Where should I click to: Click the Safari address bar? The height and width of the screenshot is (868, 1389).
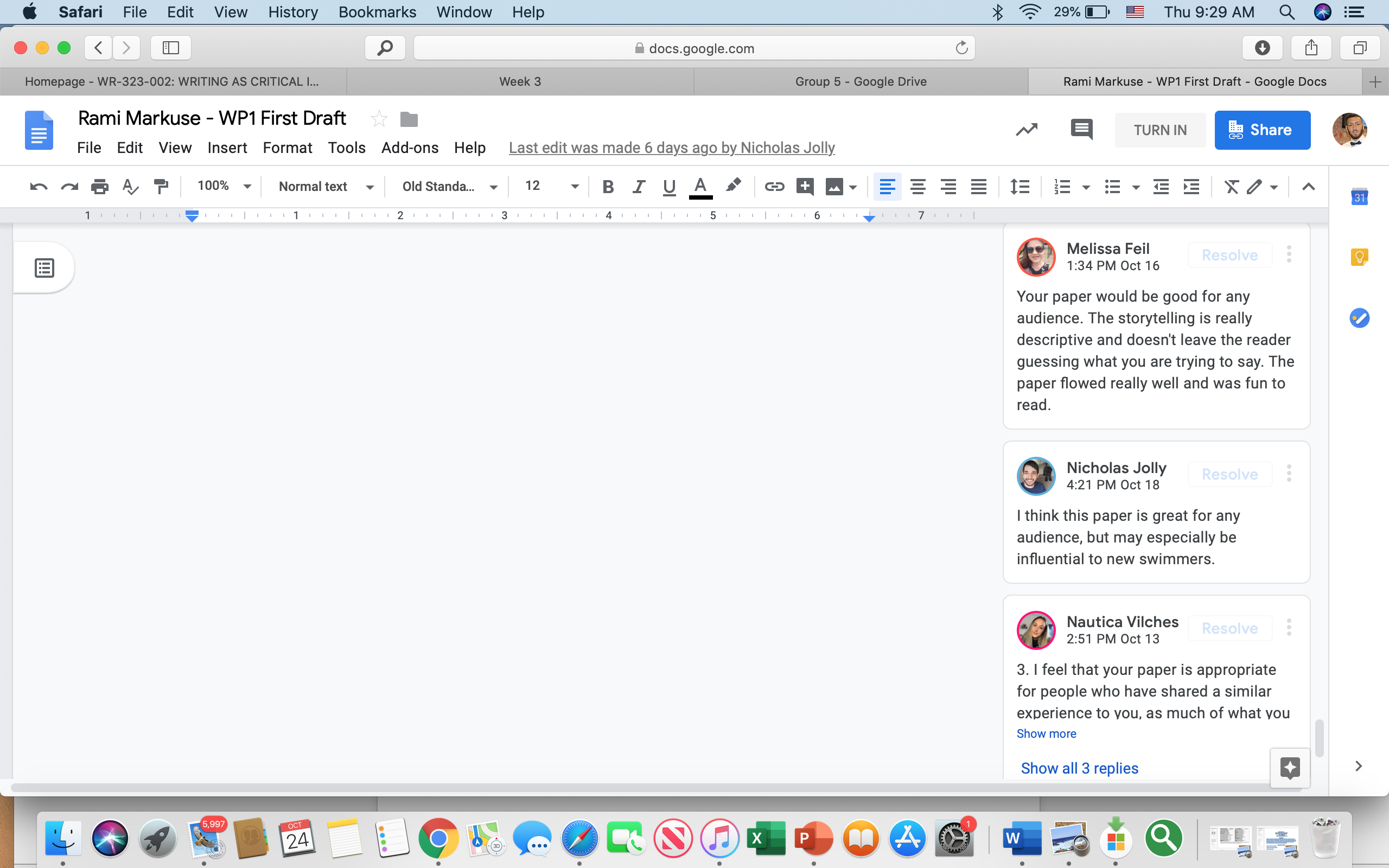[694, 48]
